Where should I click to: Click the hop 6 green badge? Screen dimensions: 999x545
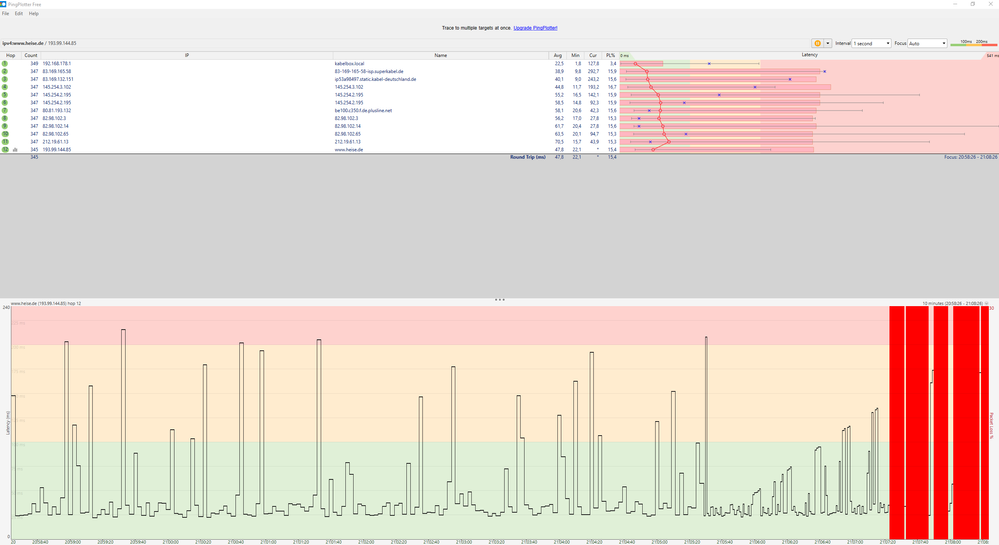tap(5, 103)
